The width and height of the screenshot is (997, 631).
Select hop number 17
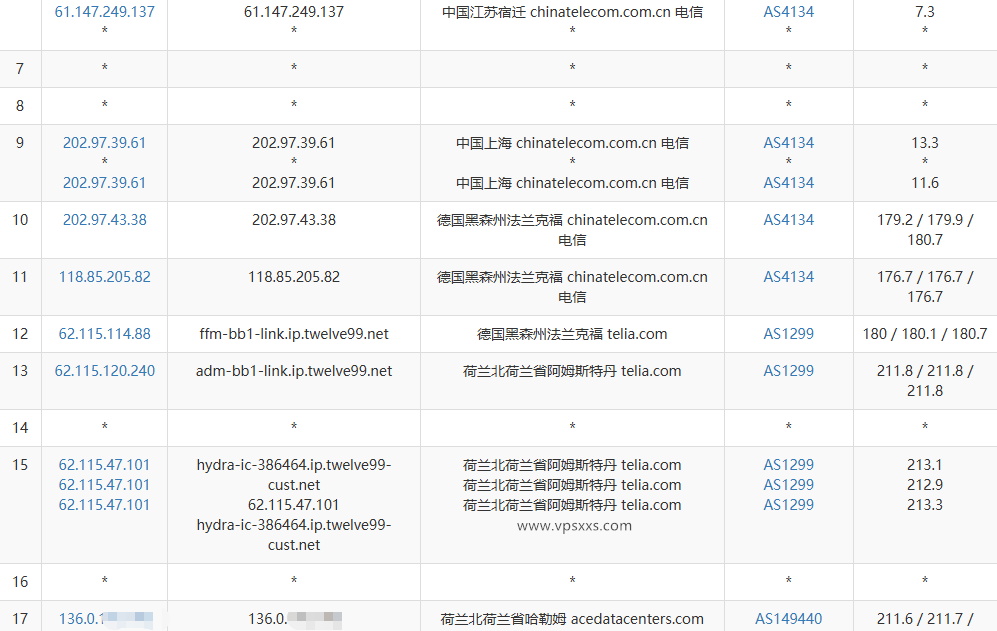click(x=20, y=619)
